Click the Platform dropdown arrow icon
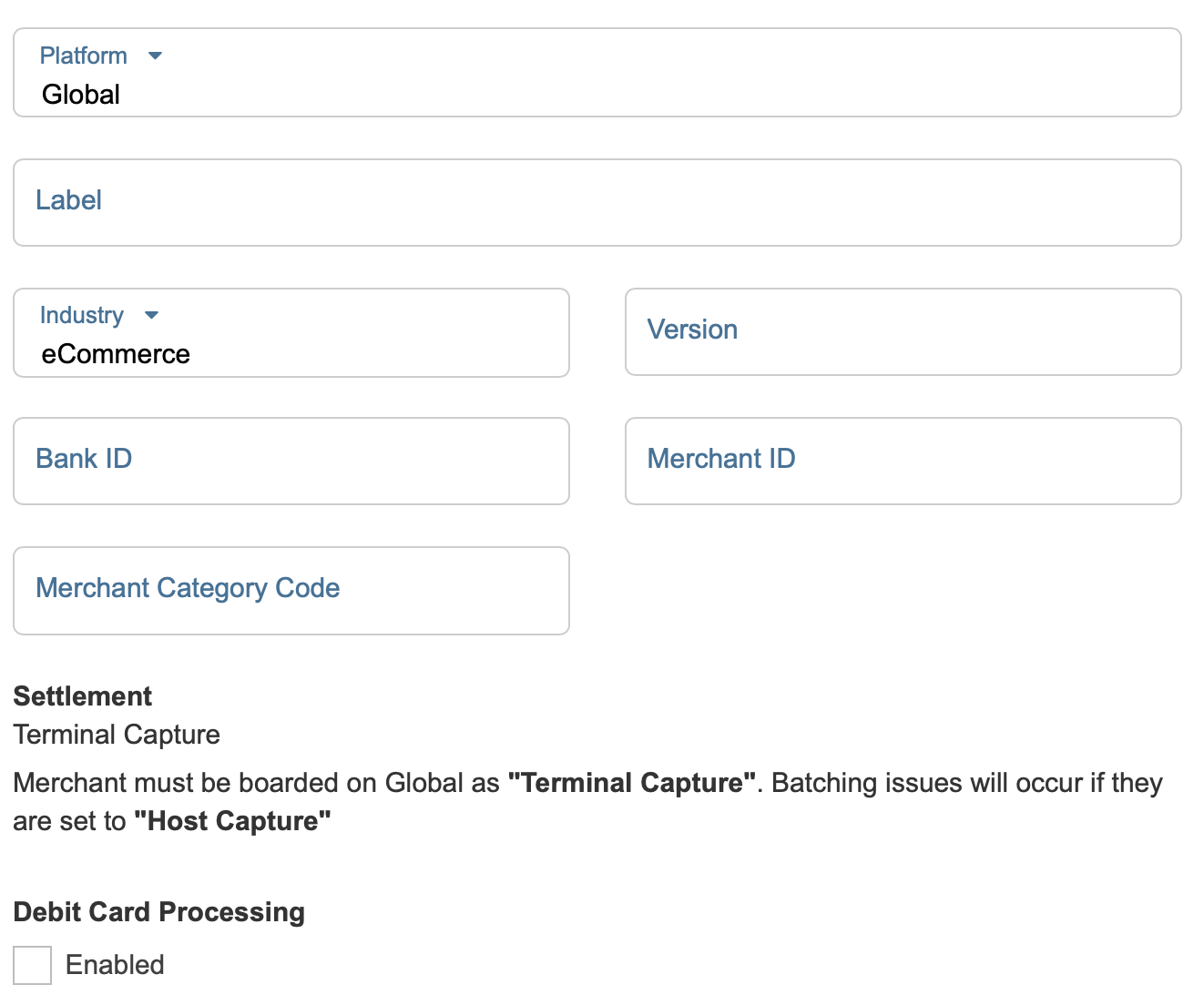The image size is (1204, 1005). (x=155, y=56)
